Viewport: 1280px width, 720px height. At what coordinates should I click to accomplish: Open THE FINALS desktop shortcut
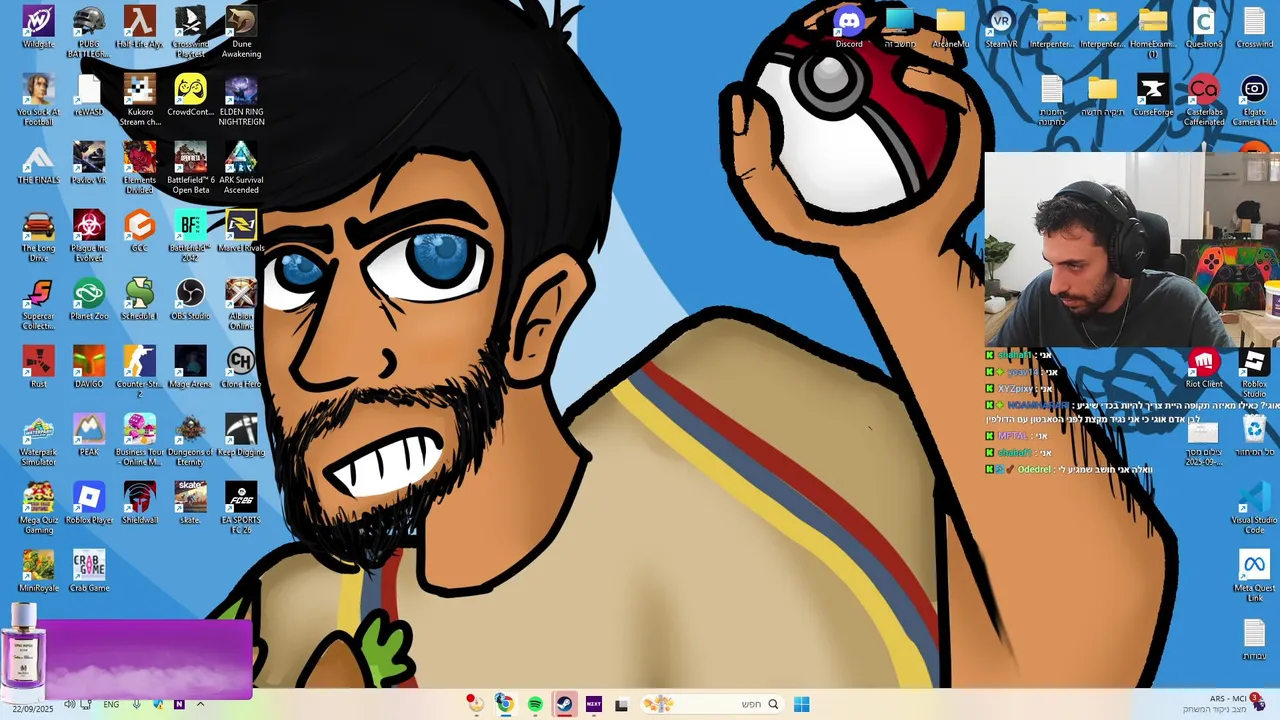pyautogui.click(x=38, y=163)
